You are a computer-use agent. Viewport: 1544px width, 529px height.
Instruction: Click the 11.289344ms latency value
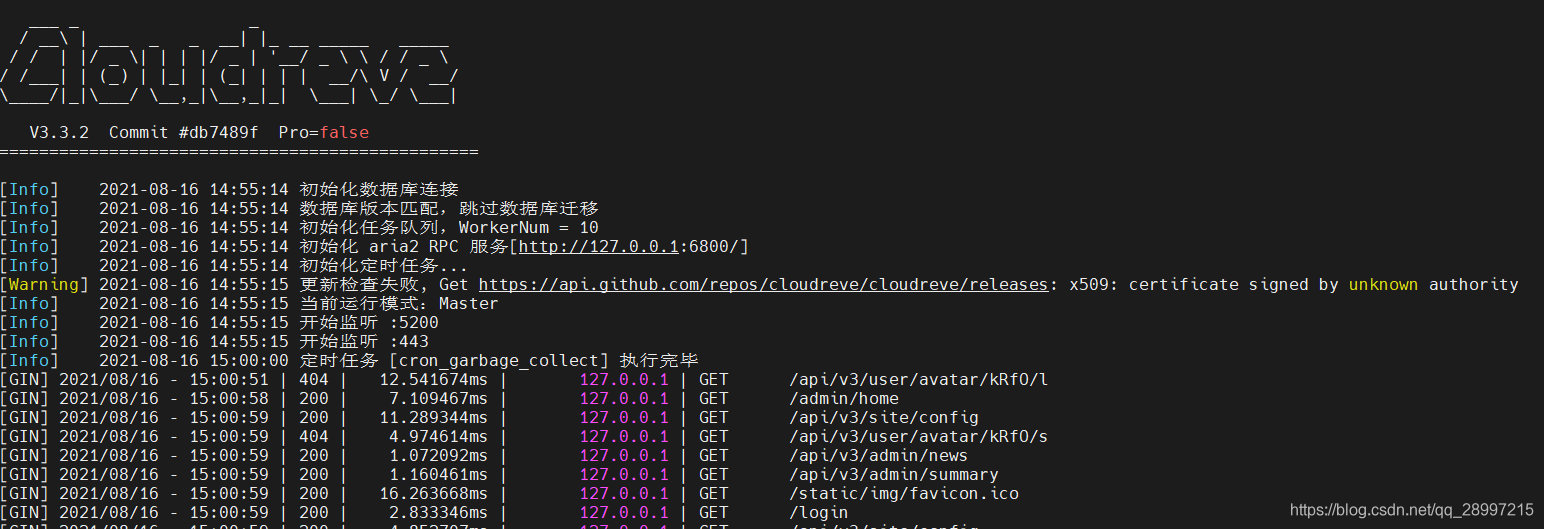[434, 418]
